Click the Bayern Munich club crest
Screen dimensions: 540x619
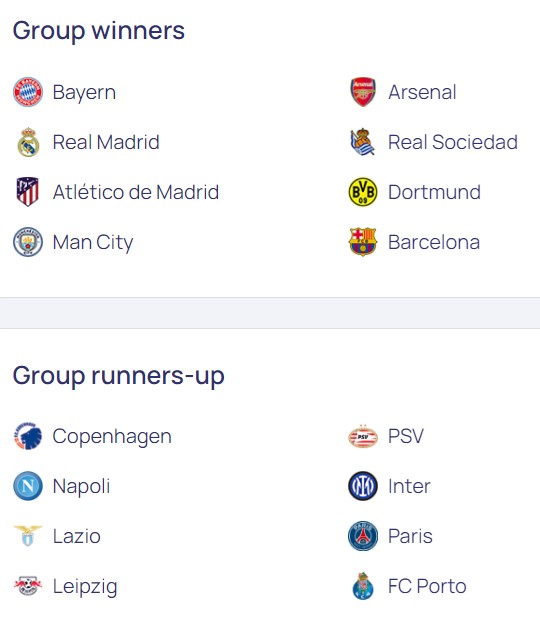click(x=28, y=92)
